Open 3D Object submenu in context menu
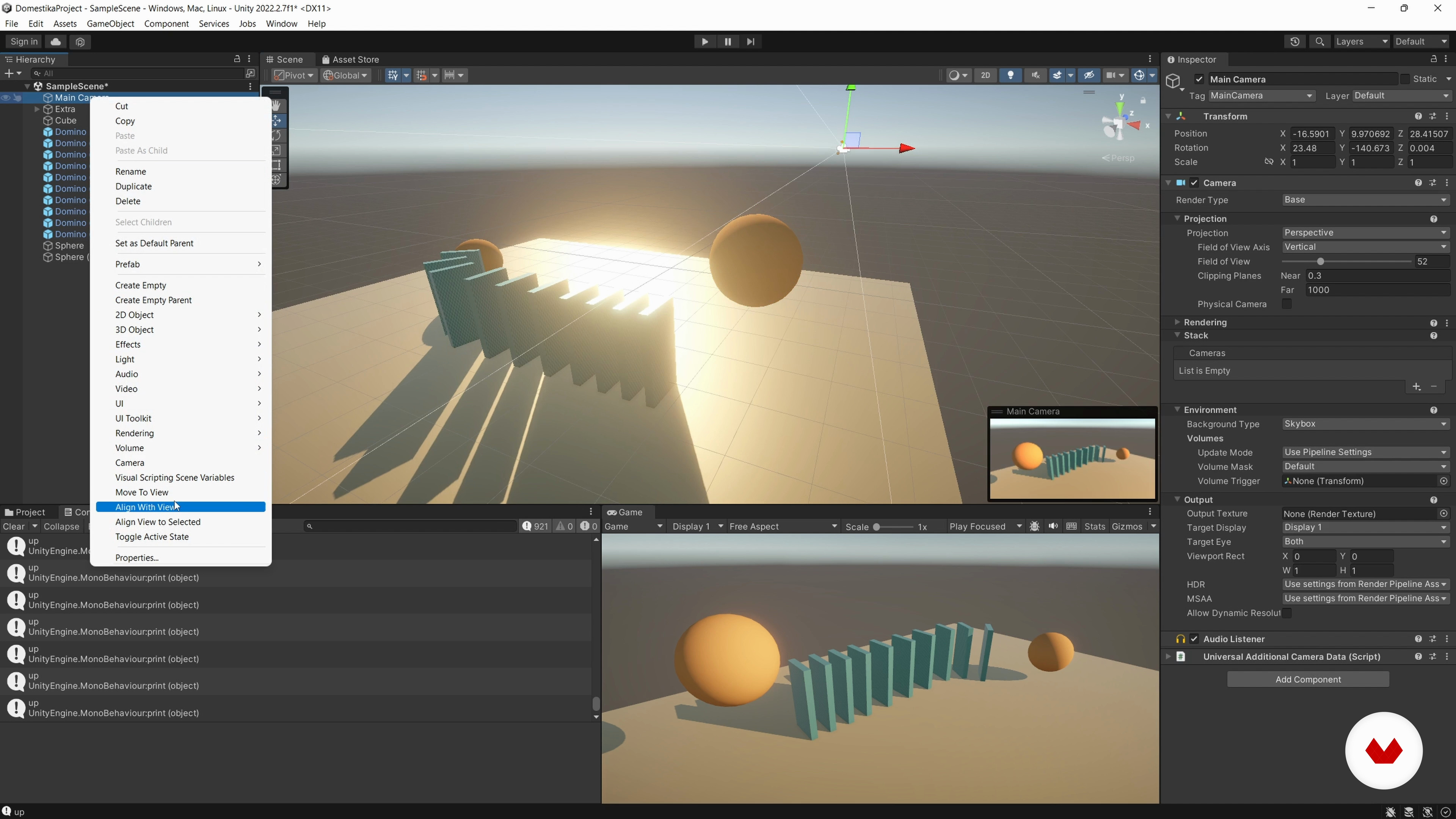This screenshot has height=819, width=1456. 181,329
